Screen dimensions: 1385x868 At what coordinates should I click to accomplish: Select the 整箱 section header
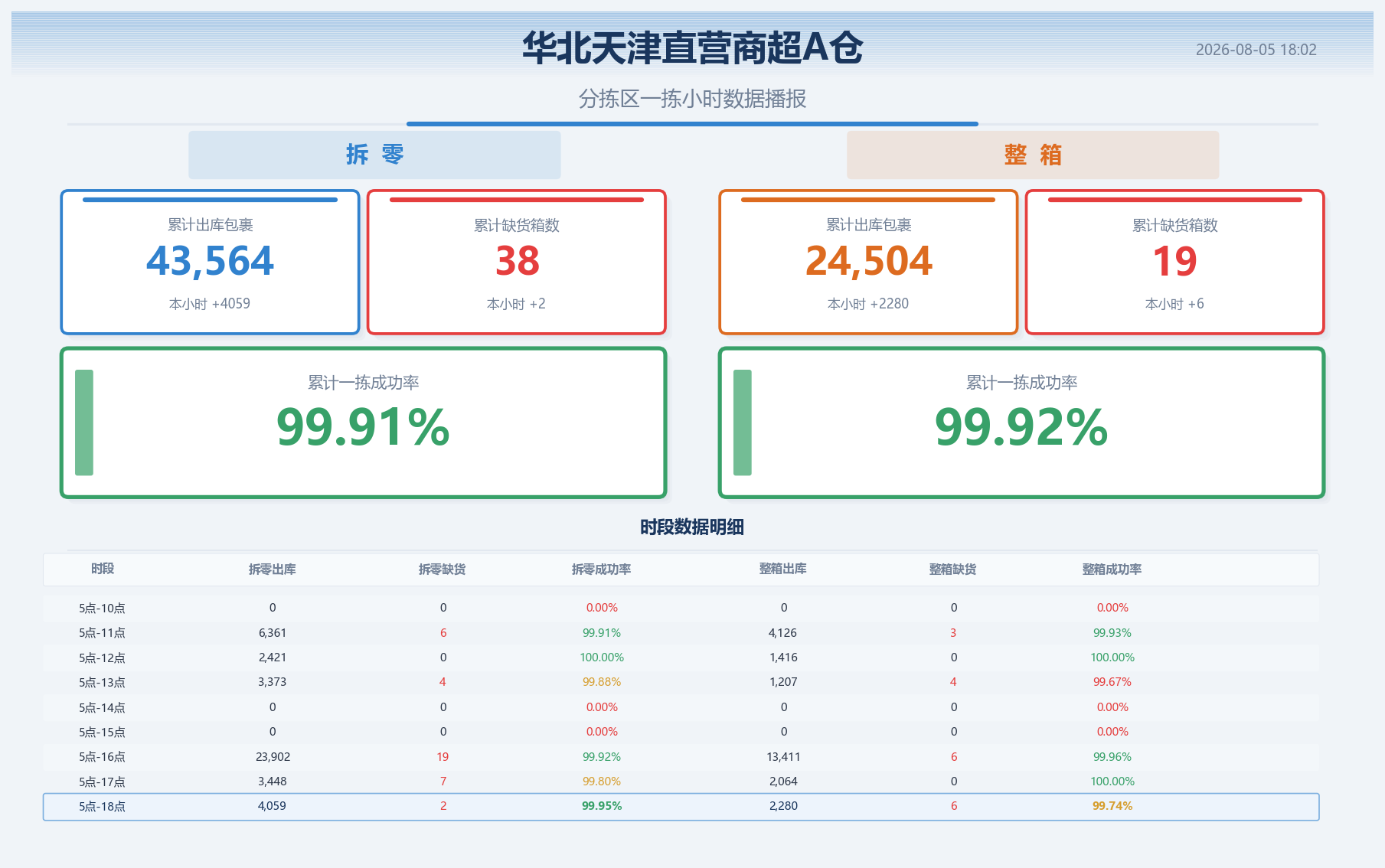[1032, 155]
